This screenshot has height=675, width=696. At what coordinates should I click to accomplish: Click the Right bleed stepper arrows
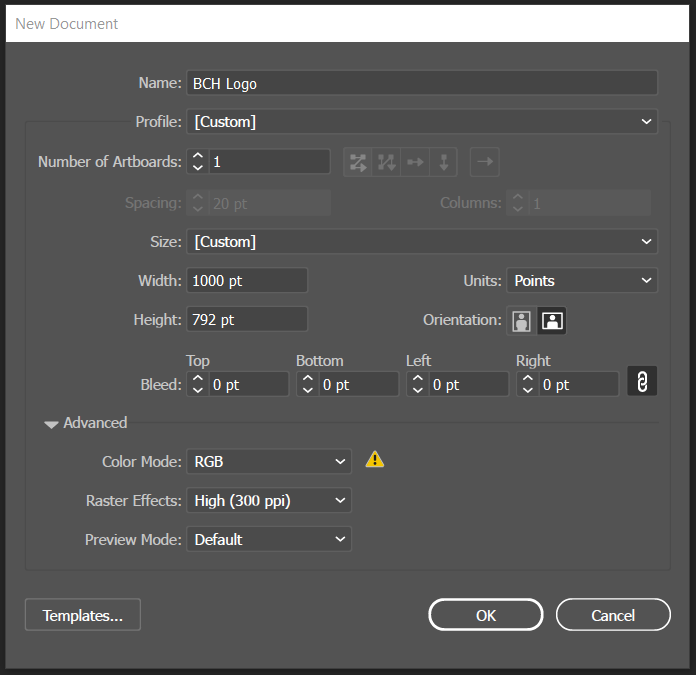(528, 384)
